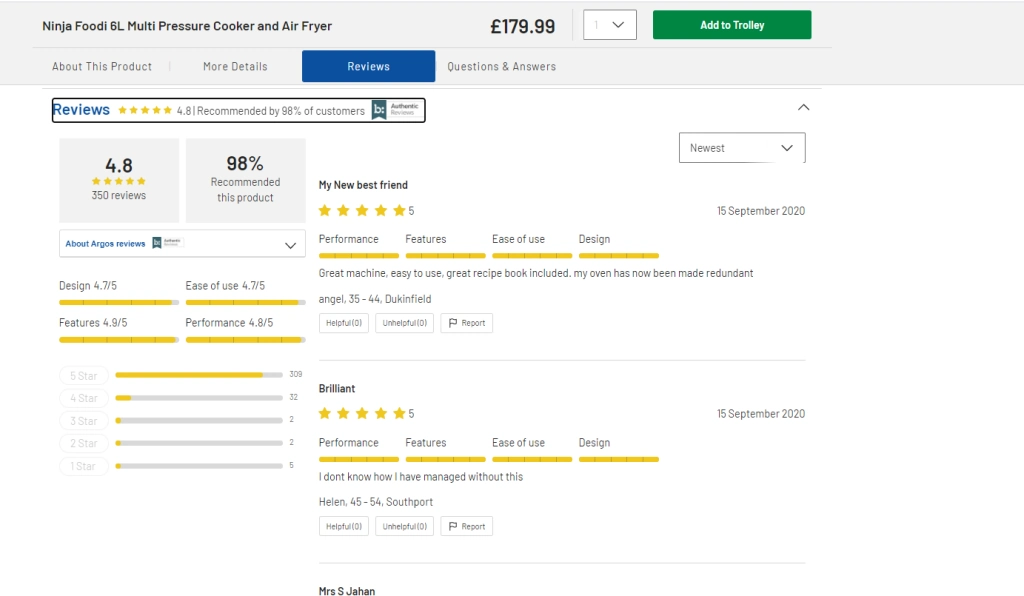Click the small stars under the 4.8 score
1024x596 pixels.
coord(119,181)
